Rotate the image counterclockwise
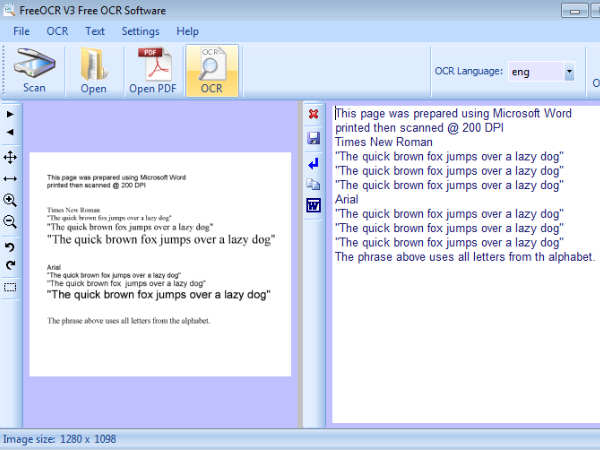This screenshot has height=450, width=600. (10, 247)
